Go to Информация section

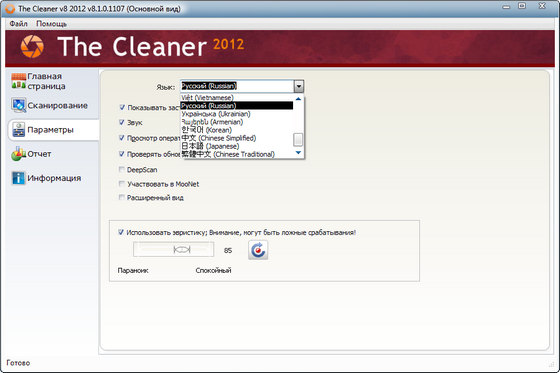pos(54,178)
